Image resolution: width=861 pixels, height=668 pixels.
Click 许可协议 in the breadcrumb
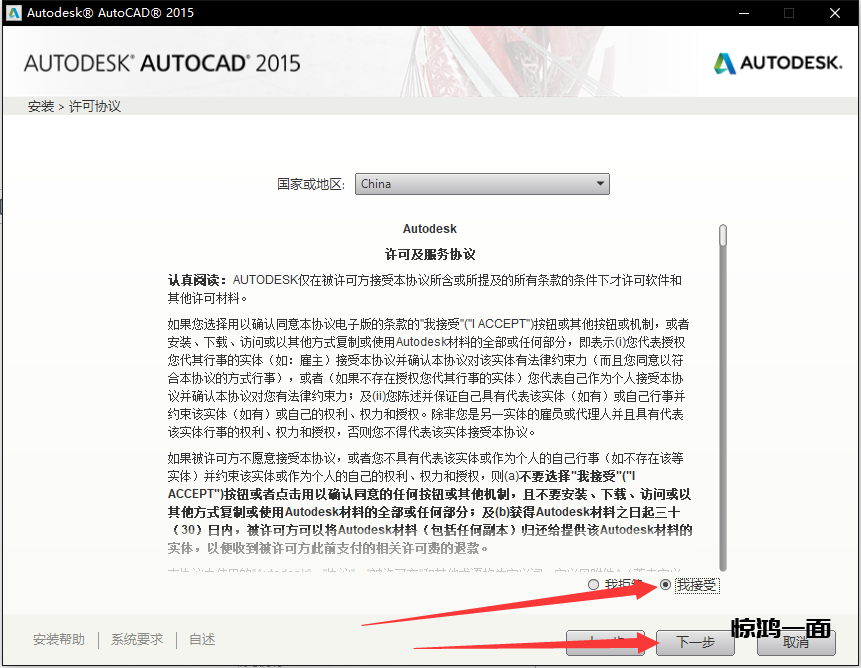click(94, 106)
